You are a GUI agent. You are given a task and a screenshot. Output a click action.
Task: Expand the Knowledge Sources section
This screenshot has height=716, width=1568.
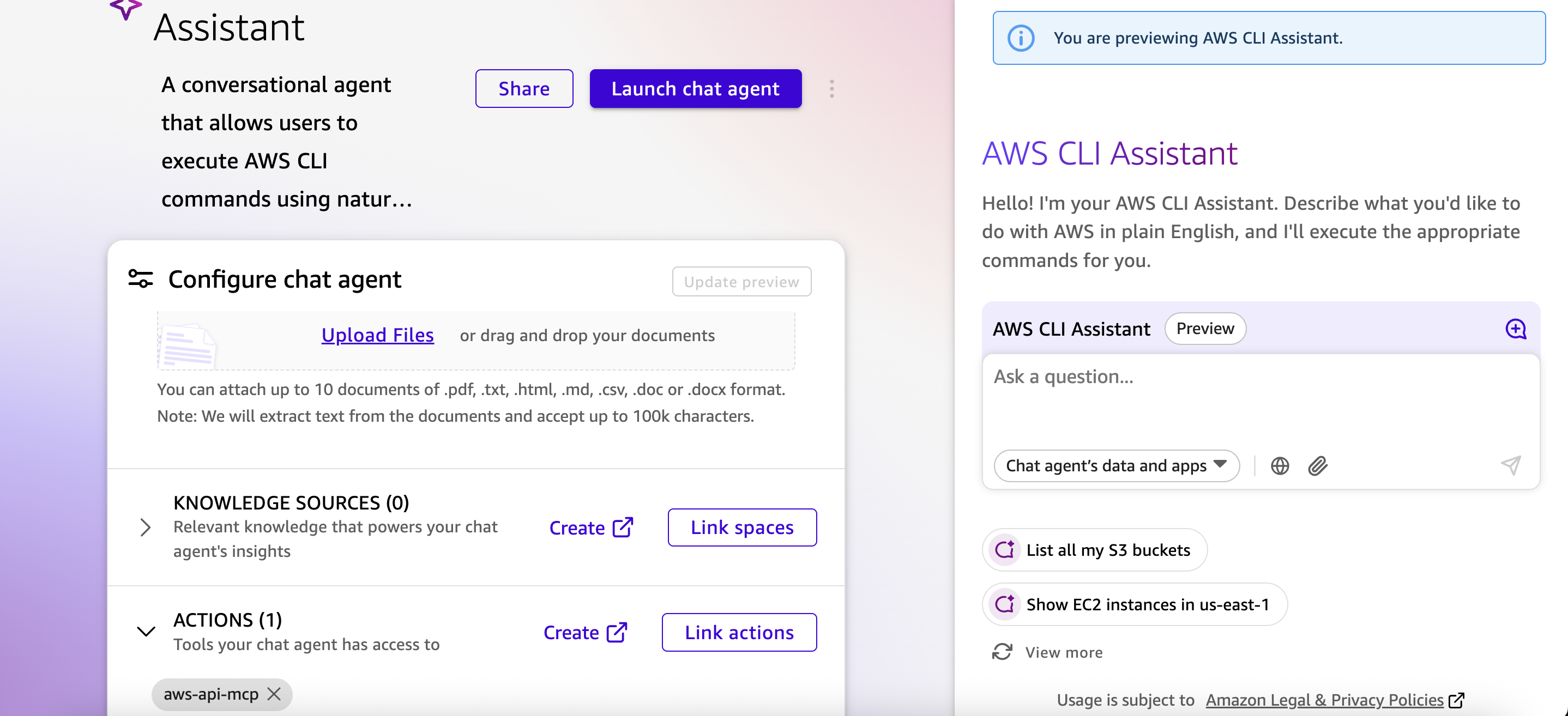click(145, 527)
